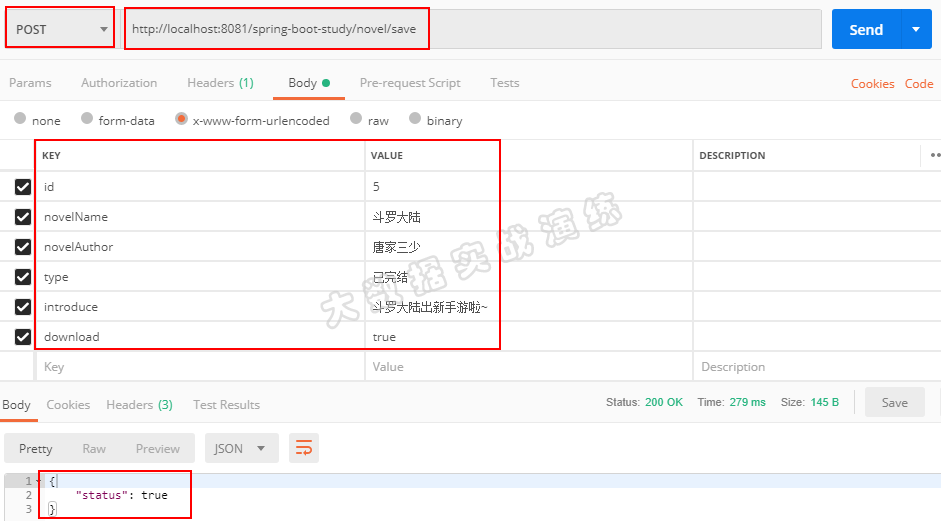Click the VALUE column header
This screenshot has height=521, width=941.
pyautogui.click(x=386, y=155)
